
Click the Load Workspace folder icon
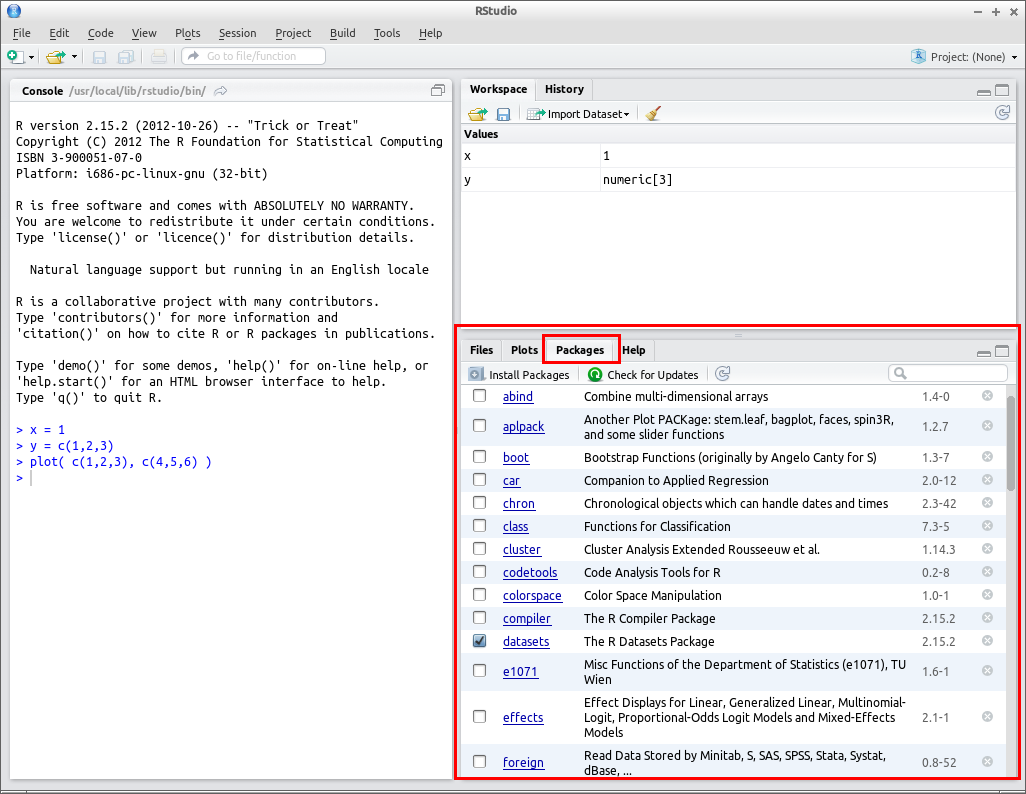(478, 114)
